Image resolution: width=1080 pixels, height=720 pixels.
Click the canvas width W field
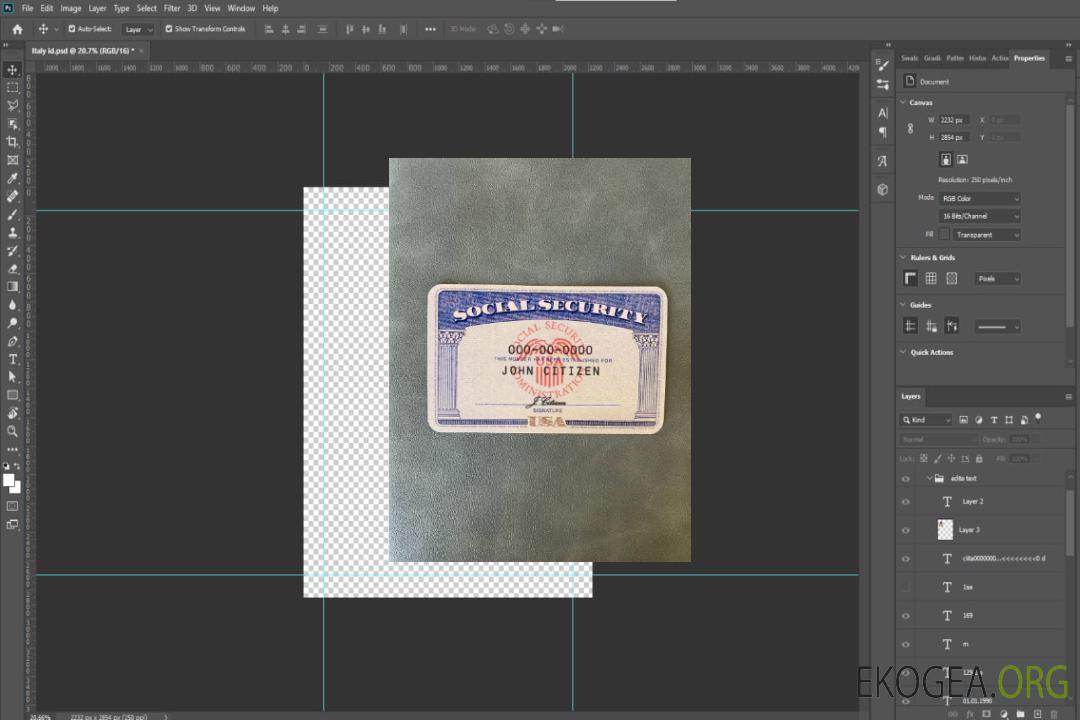(x=954, y=120)
